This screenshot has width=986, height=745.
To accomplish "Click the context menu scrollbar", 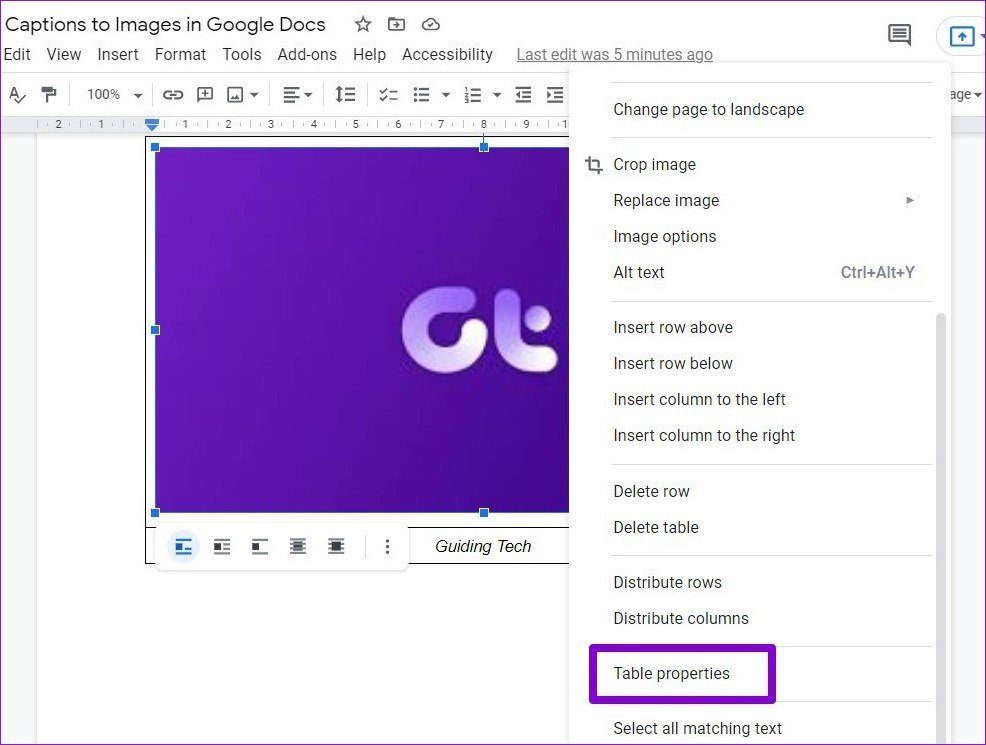I will (941, 528).
